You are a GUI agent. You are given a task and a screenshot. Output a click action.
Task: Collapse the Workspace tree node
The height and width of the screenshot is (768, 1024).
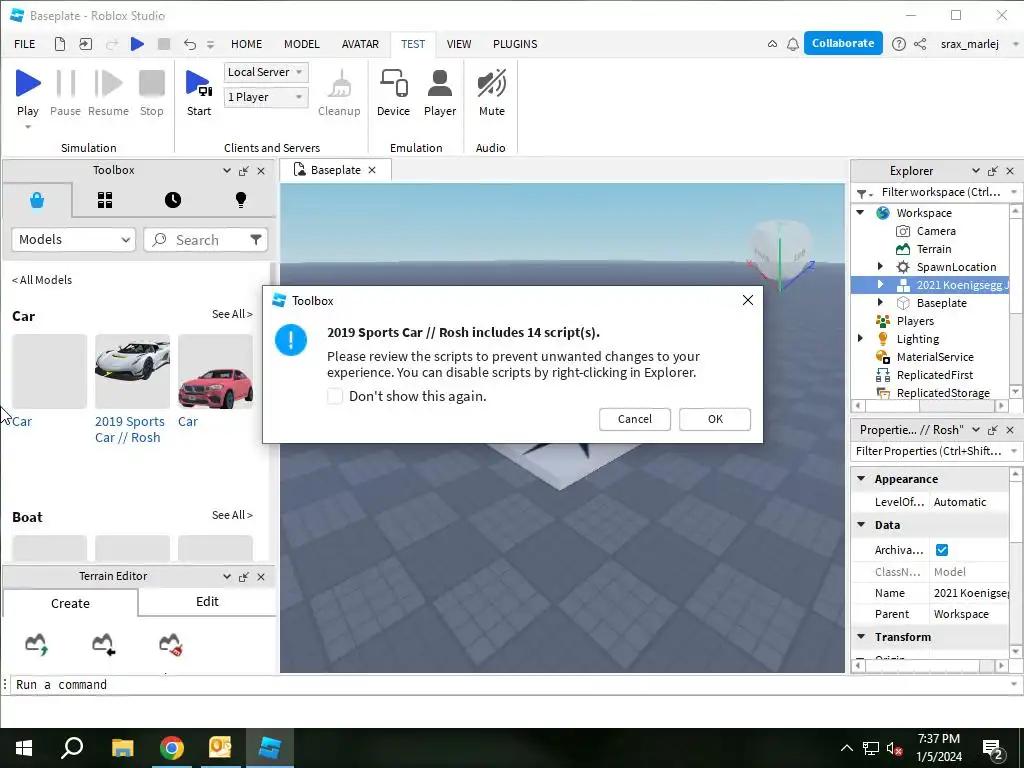tap(861, 212)
